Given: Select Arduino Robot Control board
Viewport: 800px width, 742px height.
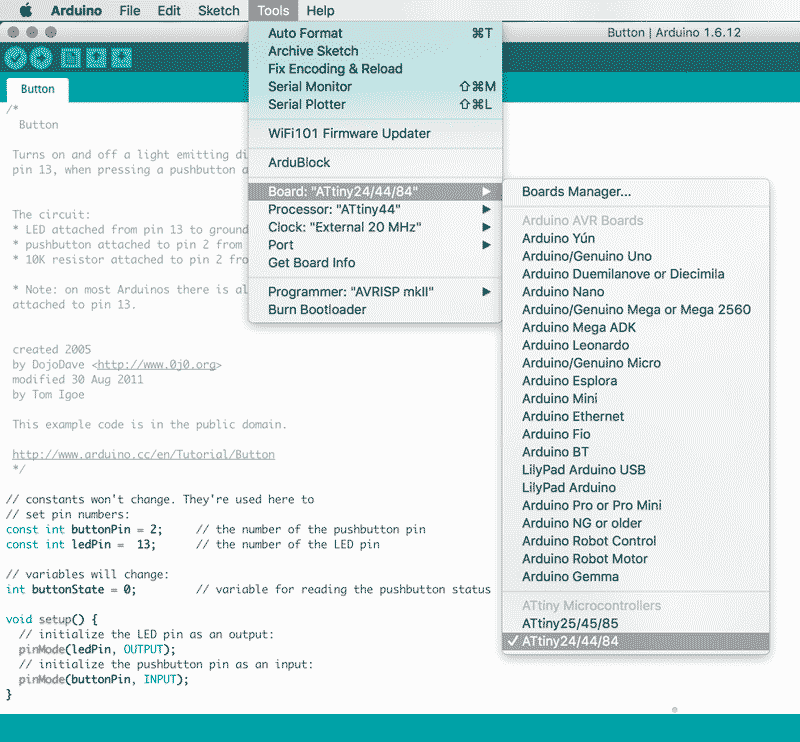Looking at the screenshot, I should tap(636, 541).
